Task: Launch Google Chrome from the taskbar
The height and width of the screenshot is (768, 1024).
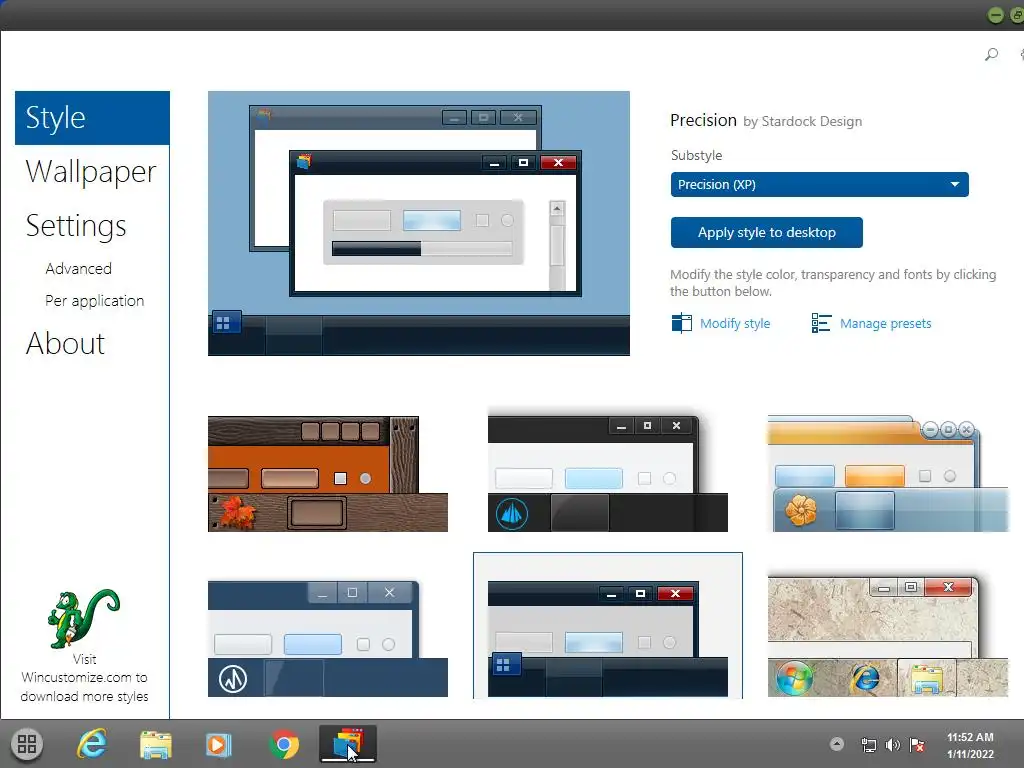Action: click(284, 744)
